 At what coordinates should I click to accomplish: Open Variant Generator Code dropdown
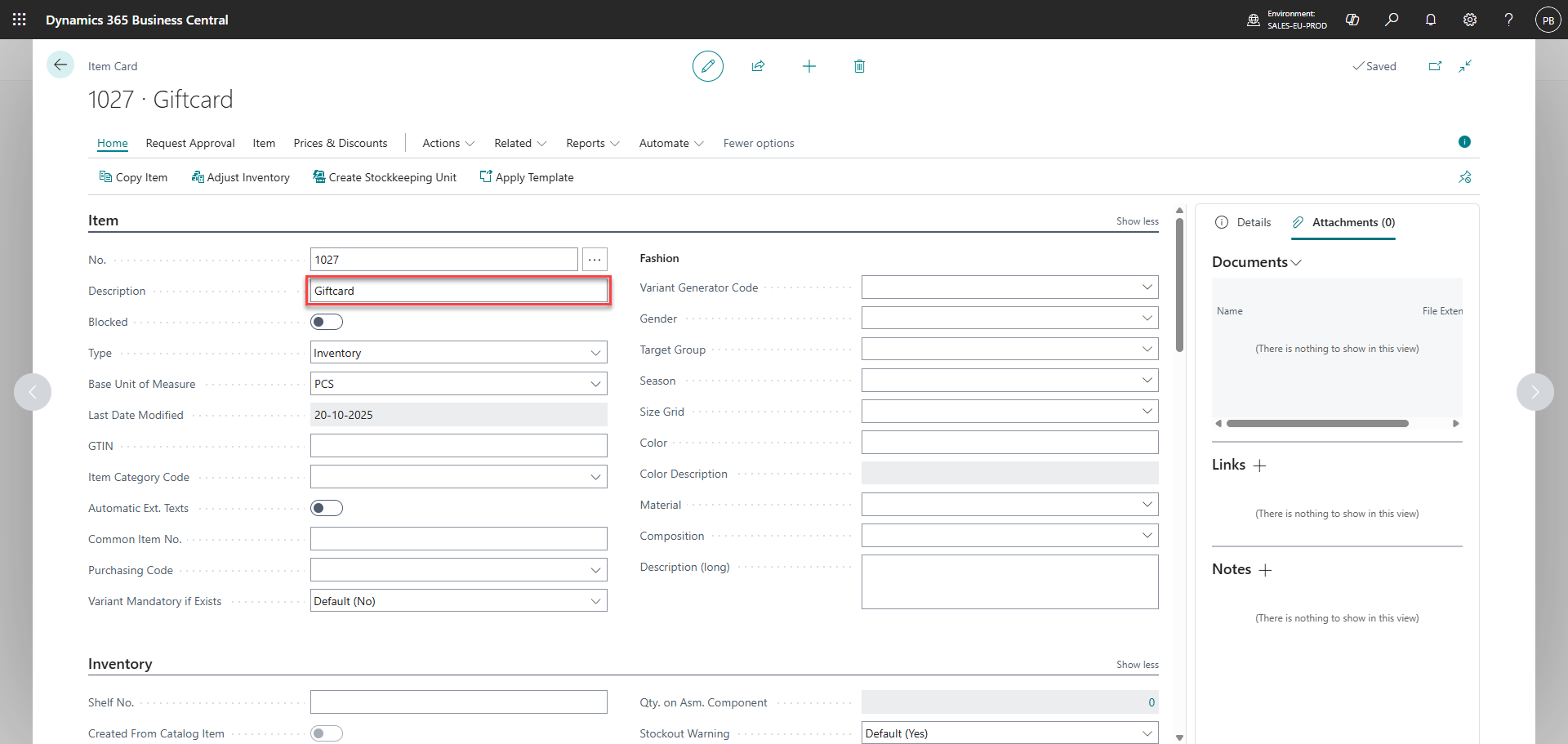point(1147,287)
